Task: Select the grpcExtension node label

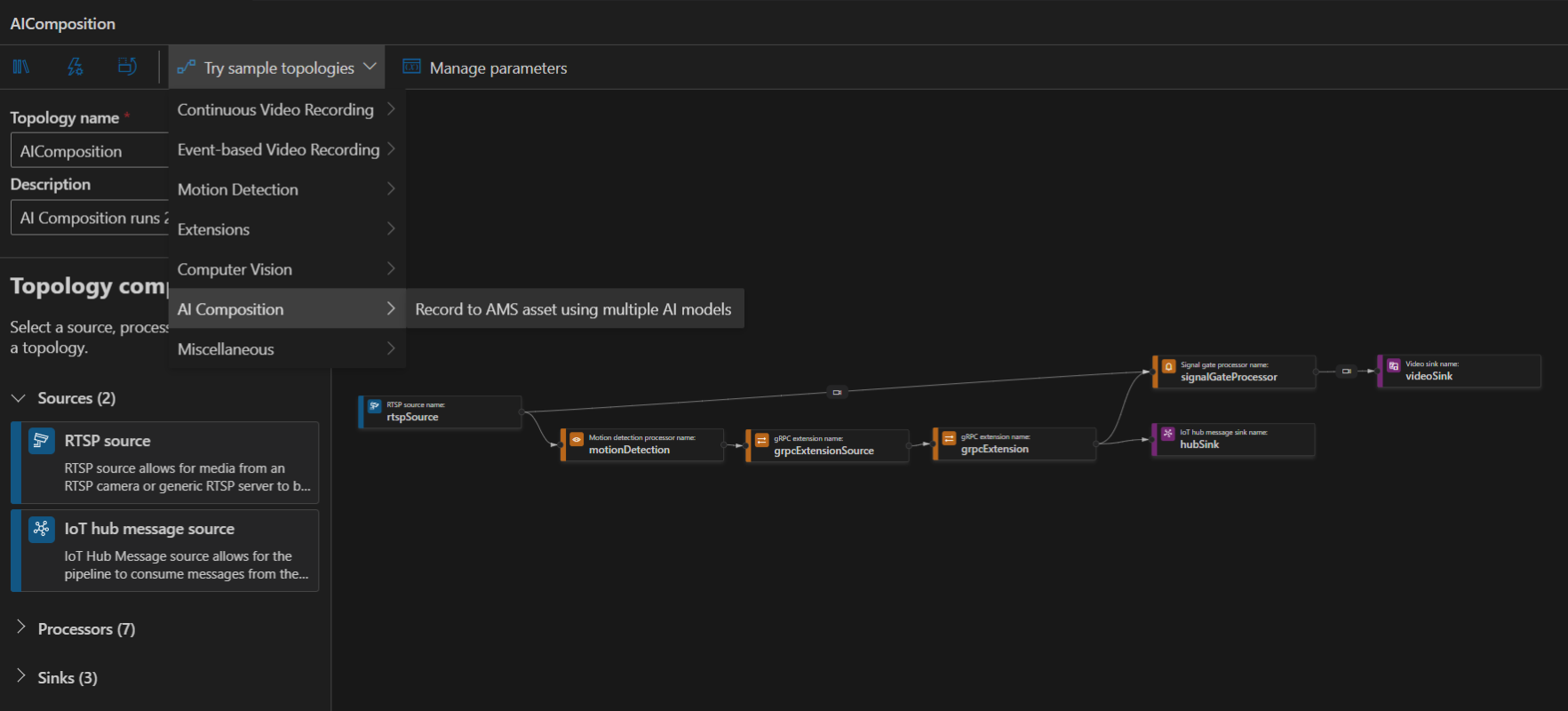Action: pos(995,449)
